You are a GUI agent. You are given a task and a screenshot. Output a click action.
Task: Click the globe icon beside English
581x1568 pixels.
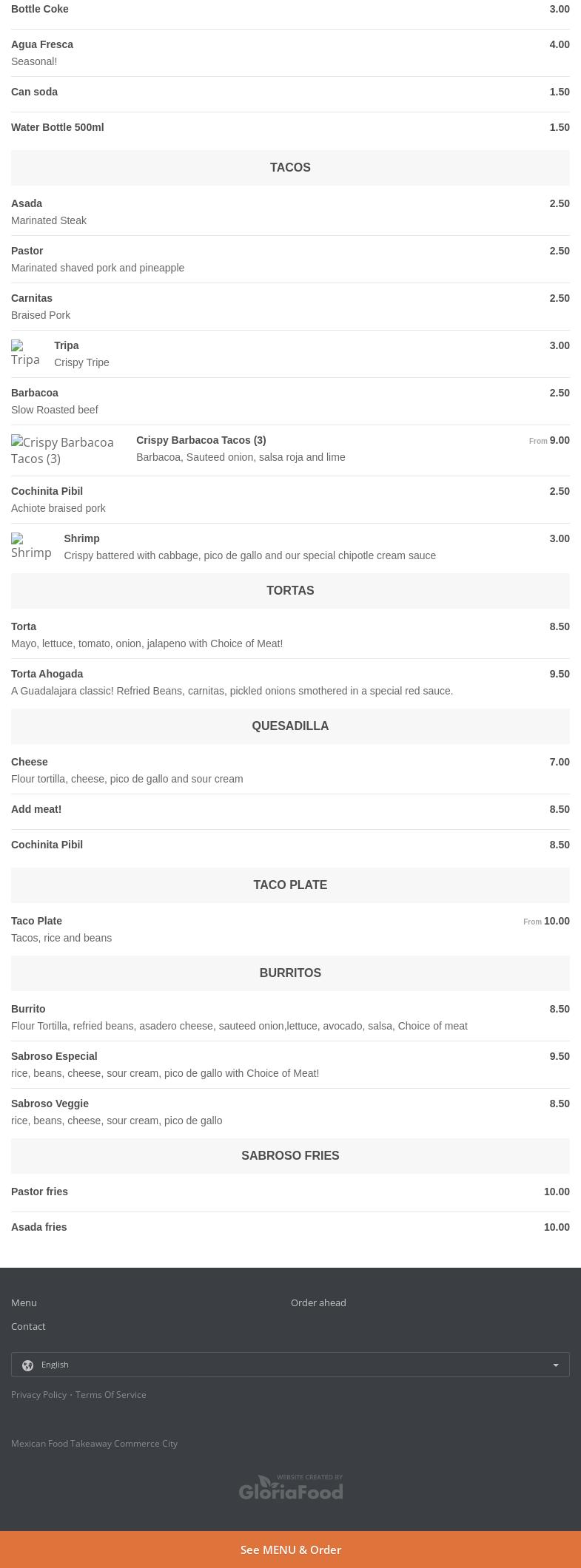pyautogui.click(x=28, y=1365)
